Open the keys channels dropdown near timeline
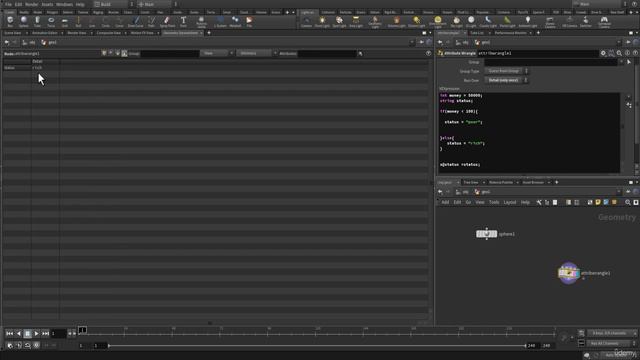The height and width of the screenshot is (360, 640). 612,333
